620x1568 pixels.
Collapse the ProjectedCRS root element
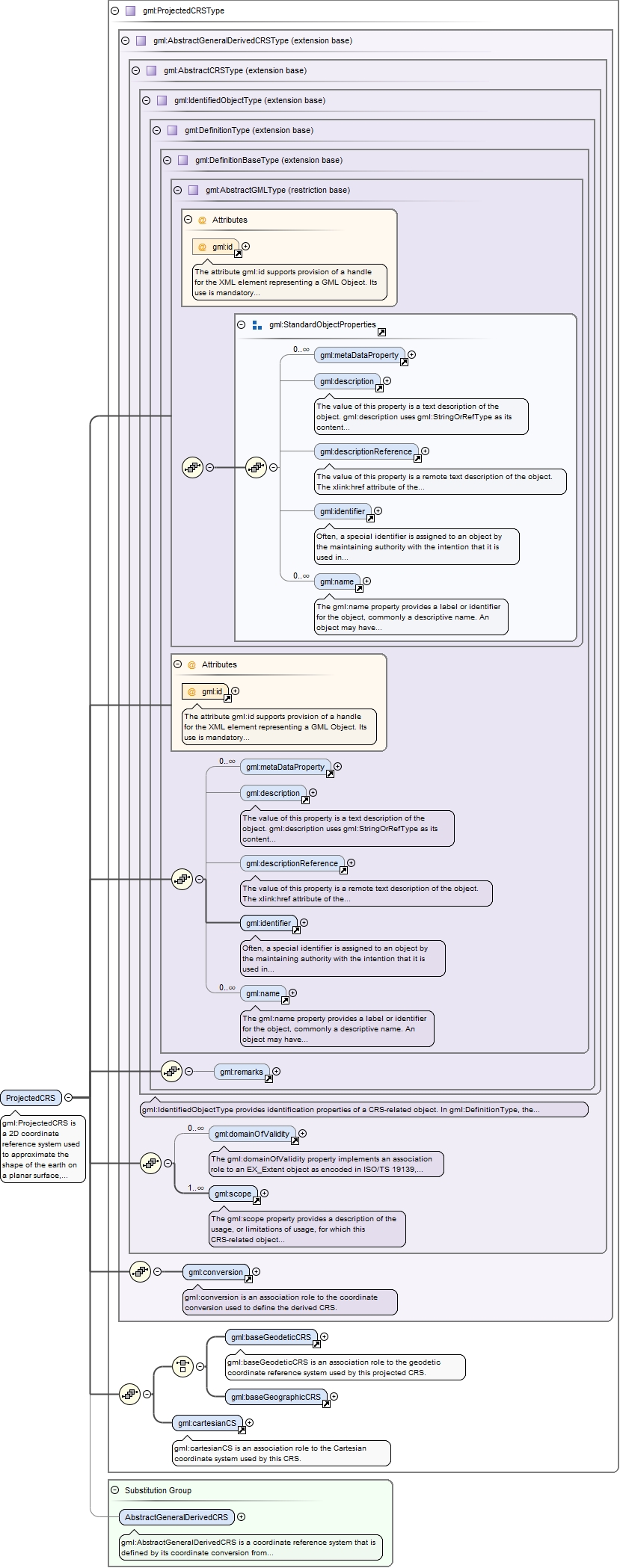tap(68, 1098)
